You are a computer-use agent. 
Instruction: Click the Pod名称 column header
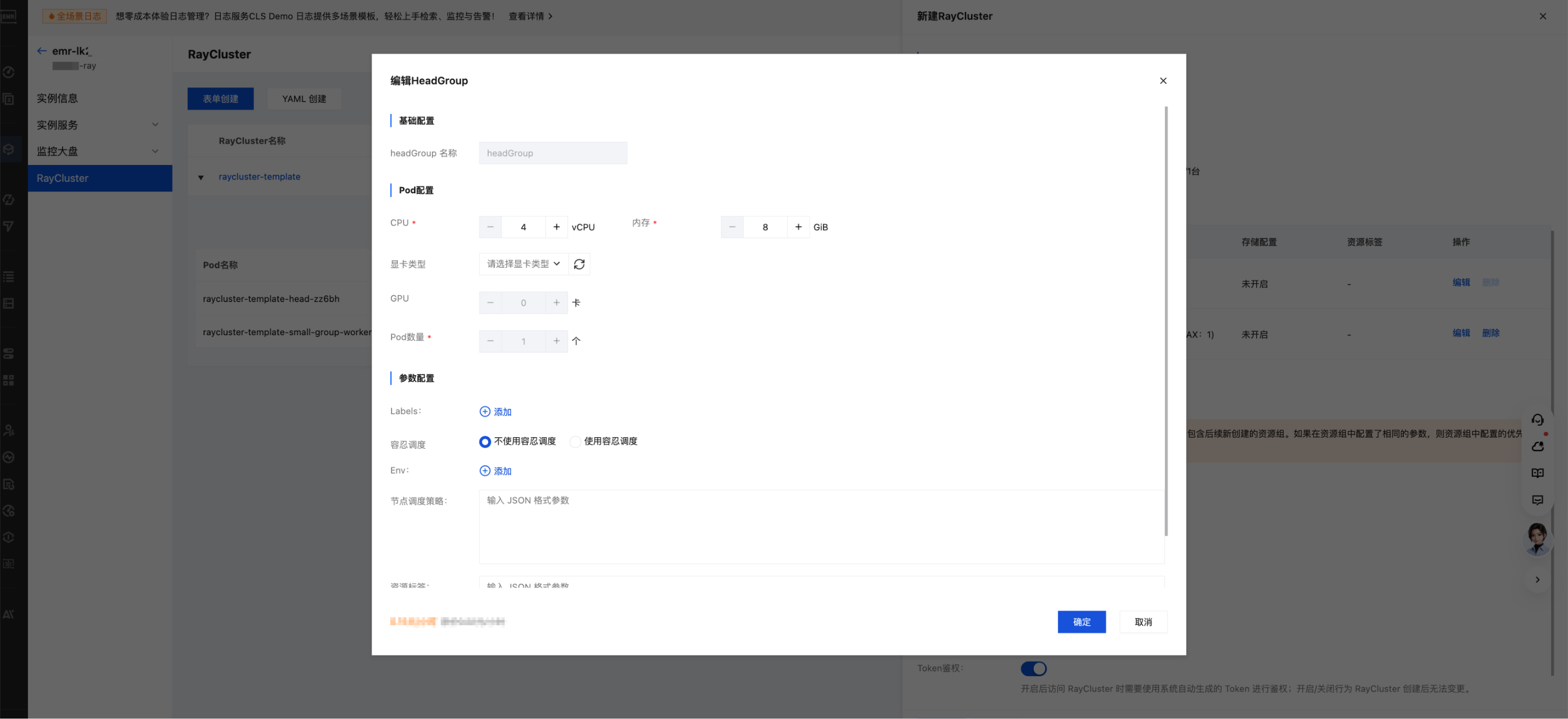[x=220, y=265]
